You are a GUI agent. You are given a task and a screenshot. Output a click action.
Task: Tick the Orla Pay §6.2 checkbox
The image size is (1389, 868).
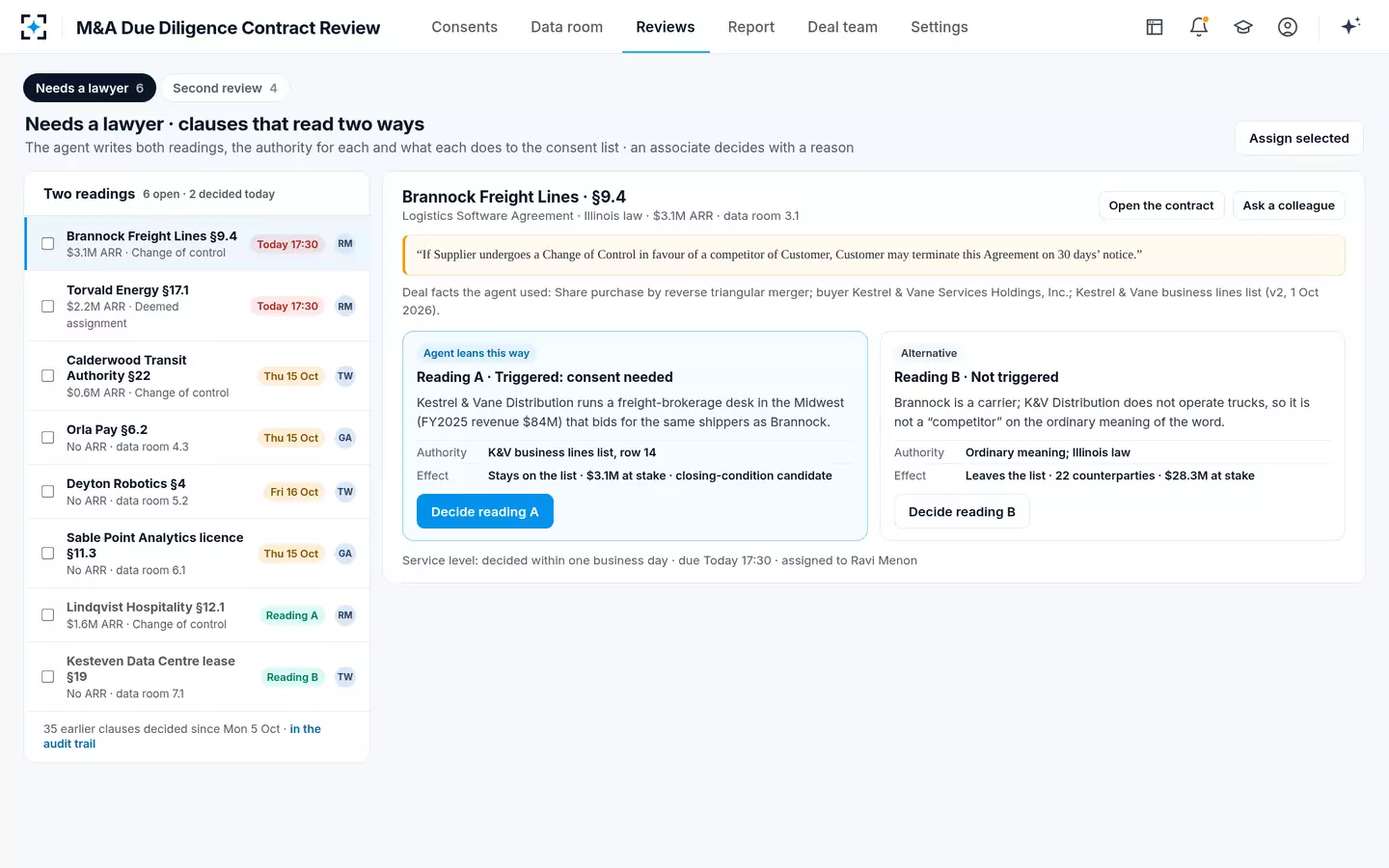[47, 438]
